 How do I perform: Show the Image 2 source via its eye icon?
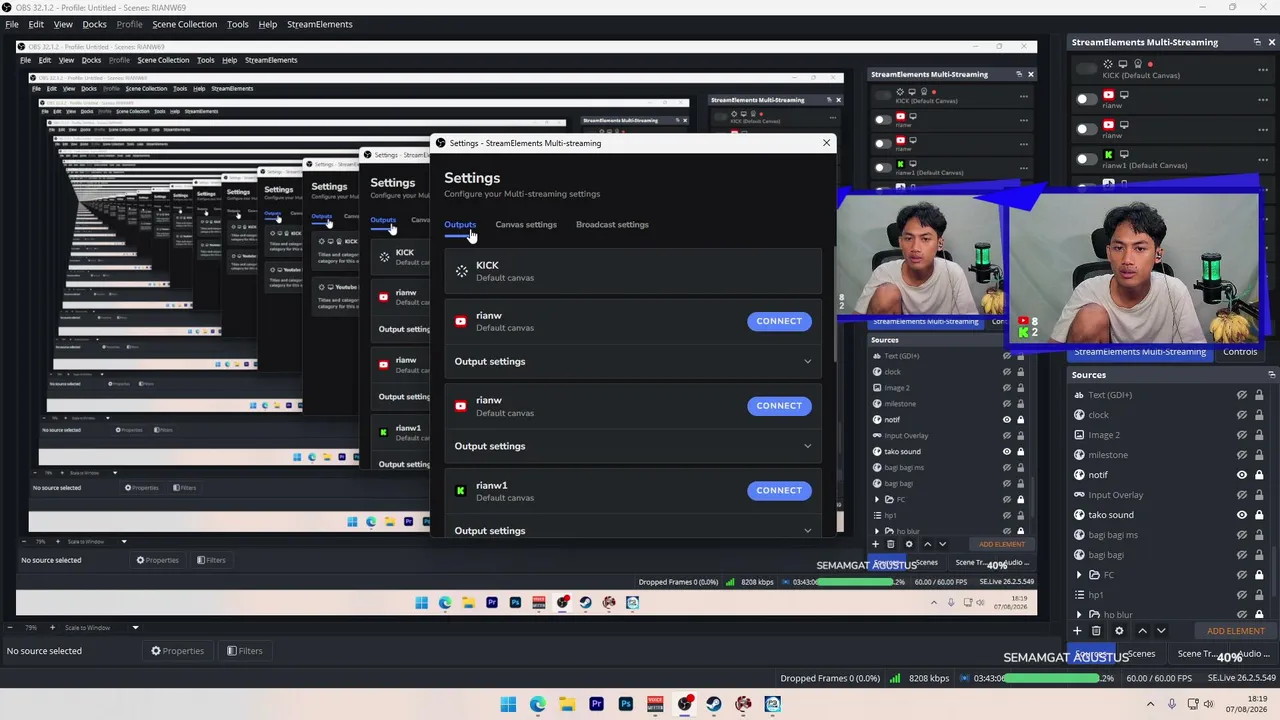pos(1242,435)
